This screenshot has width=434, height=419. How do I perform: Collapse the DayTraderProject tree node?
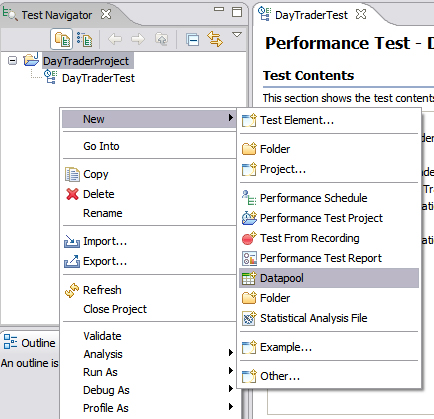click(12, 61)
